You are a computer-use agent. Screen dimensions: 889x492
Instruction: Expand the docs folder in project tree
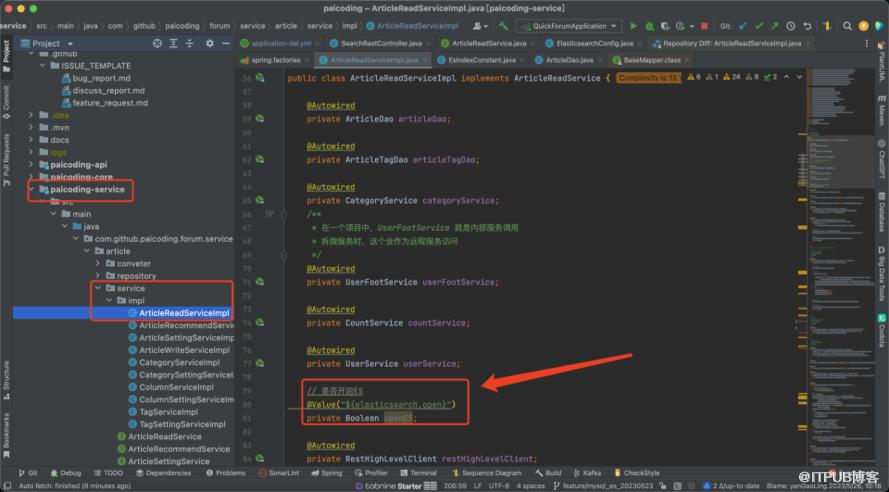pos(32,140)
